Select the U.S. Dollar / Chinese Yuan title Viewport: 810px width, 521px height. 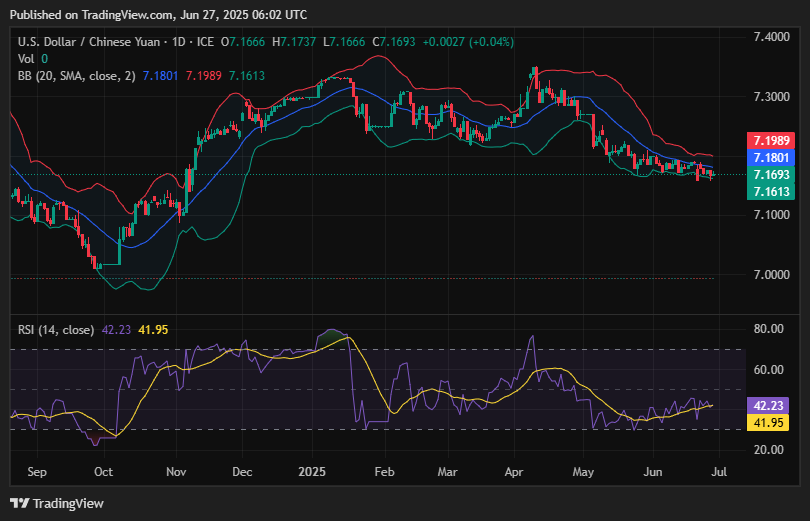tap(91, 42)
